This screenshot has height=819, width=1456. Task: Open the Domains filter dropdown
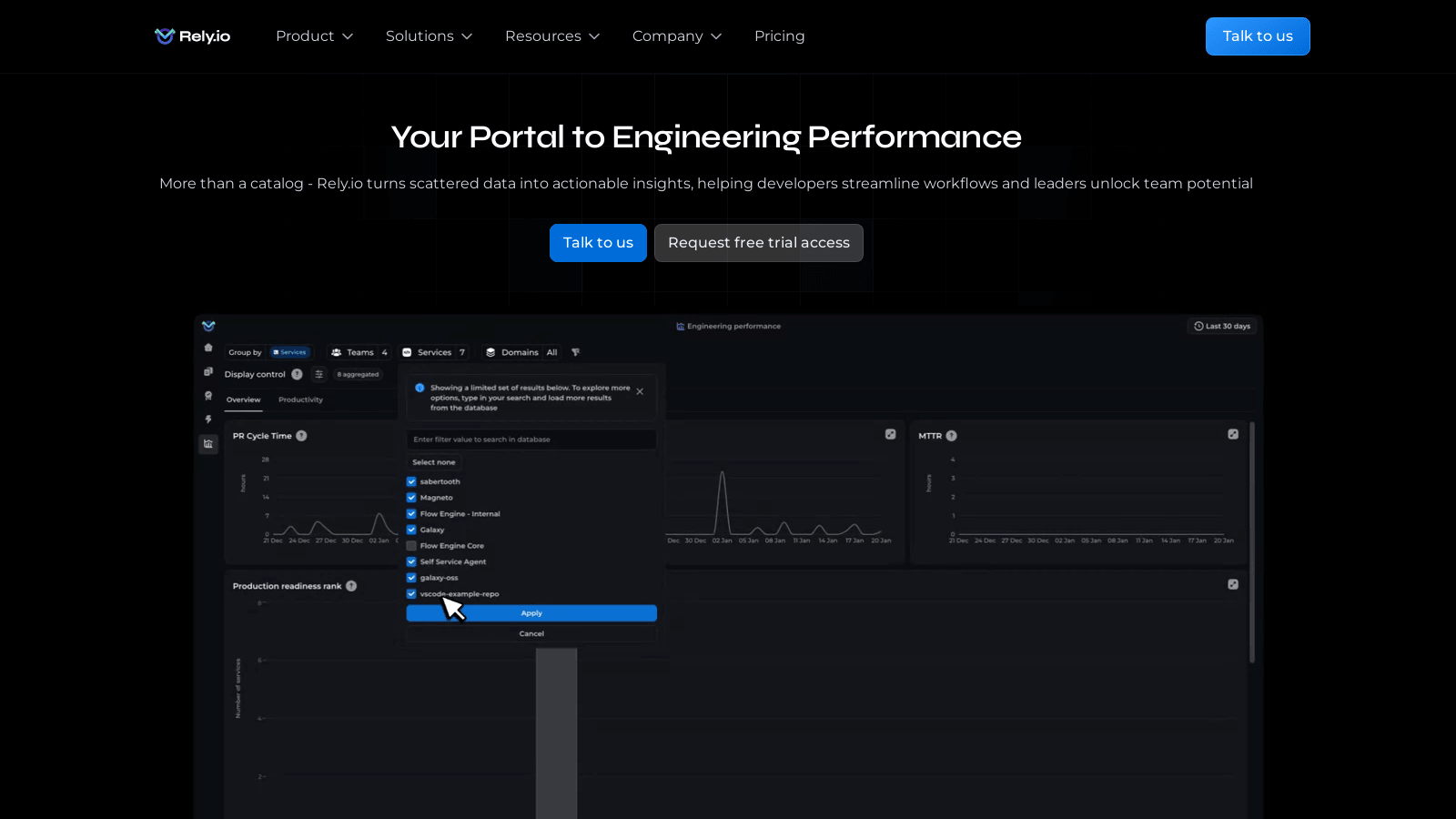[521, 352]
